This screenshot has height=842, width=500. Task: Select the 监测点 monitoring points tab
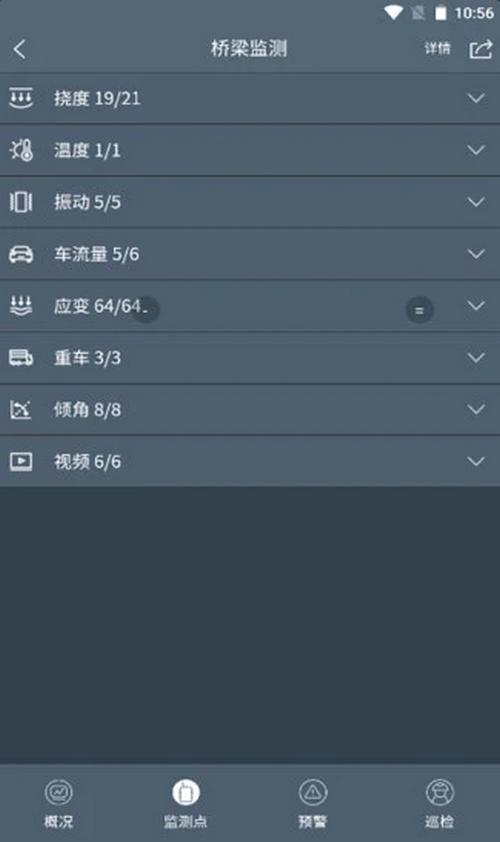tap(186, 803)
